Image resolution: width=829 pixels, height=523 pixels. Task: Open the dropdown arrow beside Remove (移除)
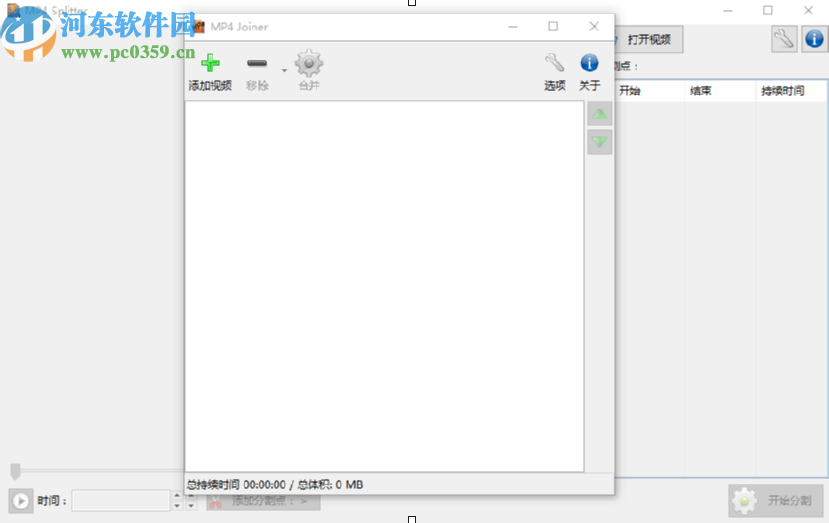(284, 70)
